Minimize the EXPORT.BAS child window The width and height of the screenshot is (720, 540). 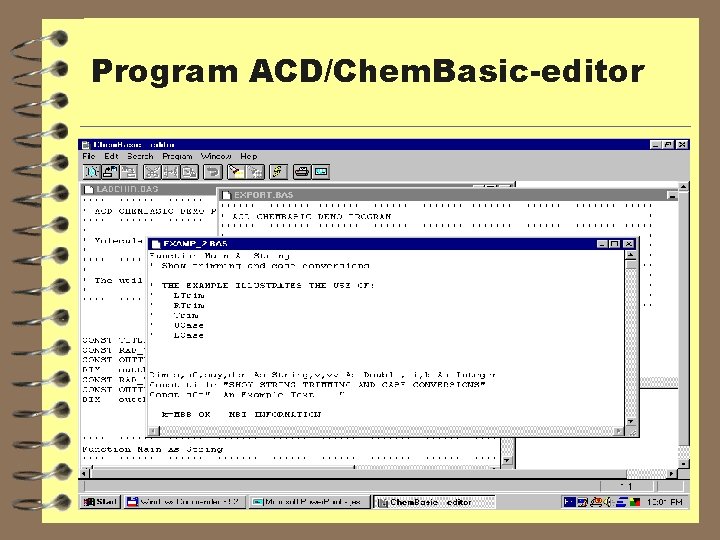(672, 196)
